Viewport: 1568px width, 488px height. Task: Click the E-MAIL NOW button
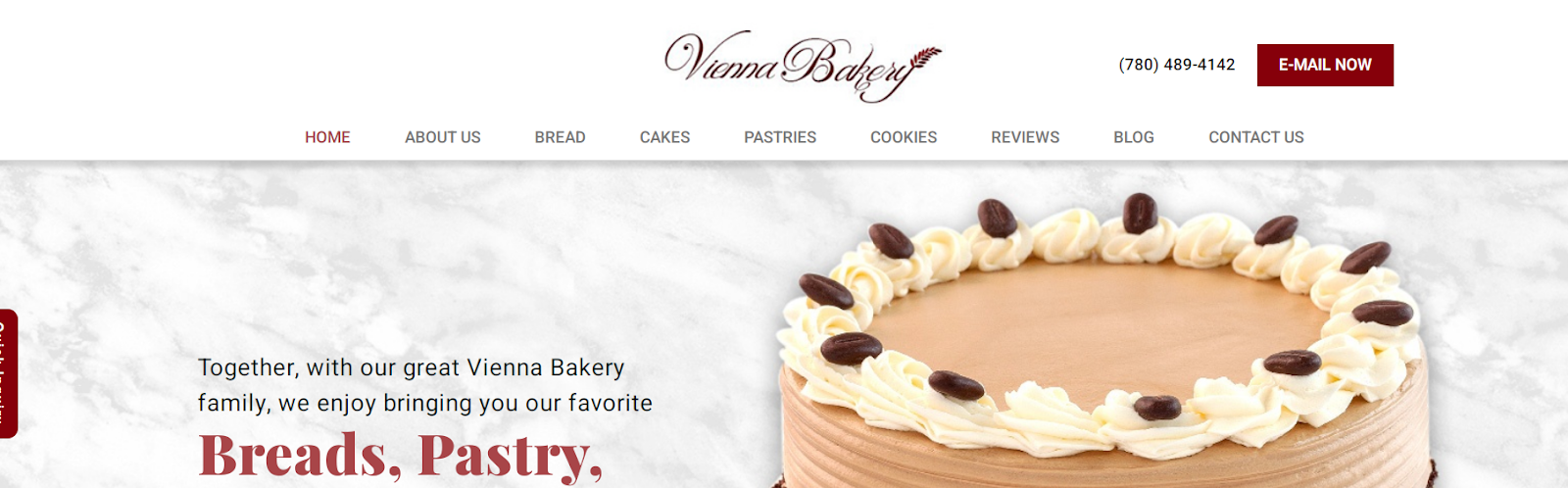pyautogui.click(x=1325, y=65)
